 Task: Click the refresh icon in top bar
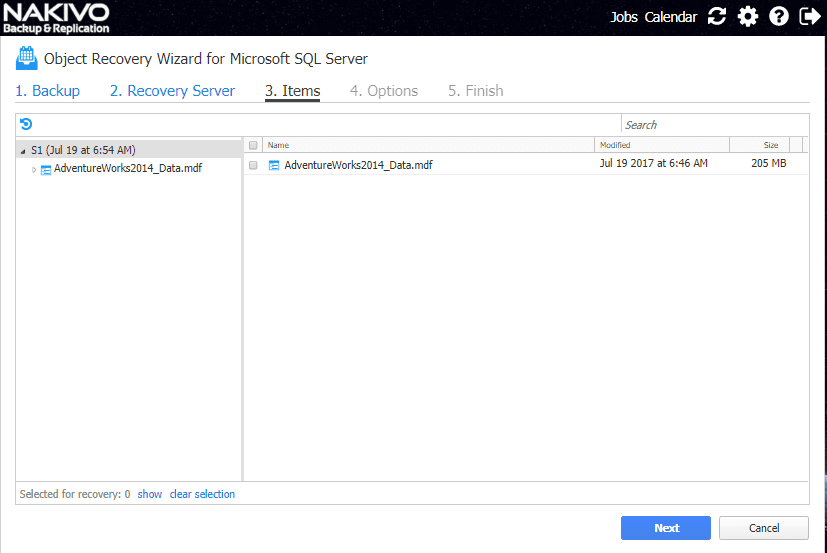(x=717, y=16)
